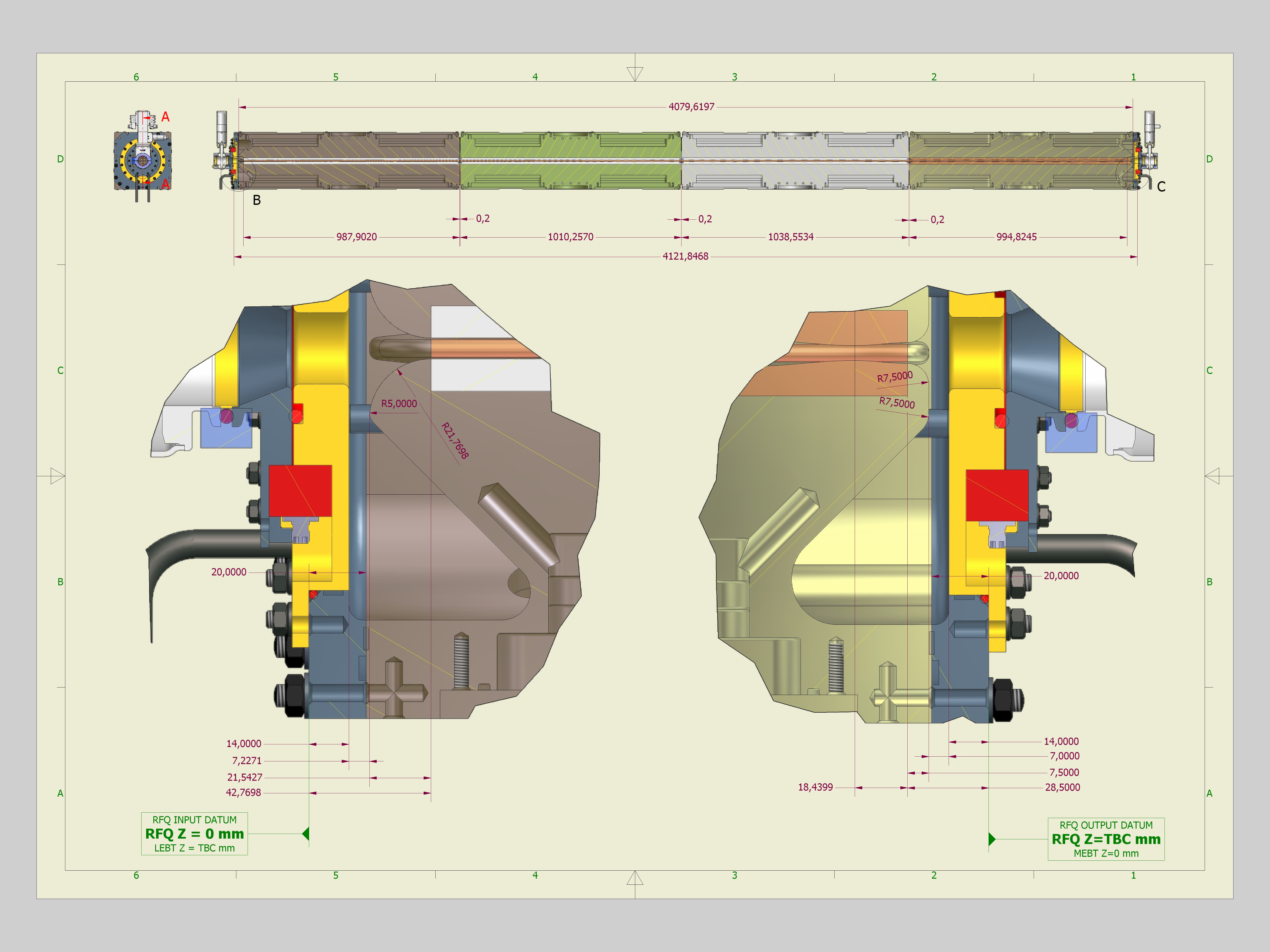Select the detail callout letter C

(1161, 187)
